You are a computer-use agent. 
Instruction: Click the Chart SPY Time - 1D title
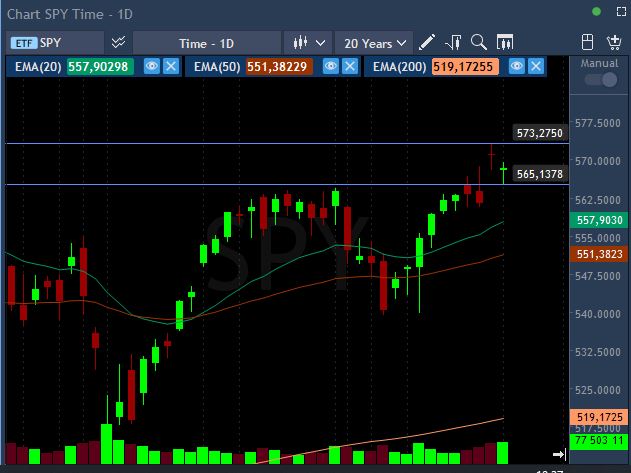(x=70, y=14)
